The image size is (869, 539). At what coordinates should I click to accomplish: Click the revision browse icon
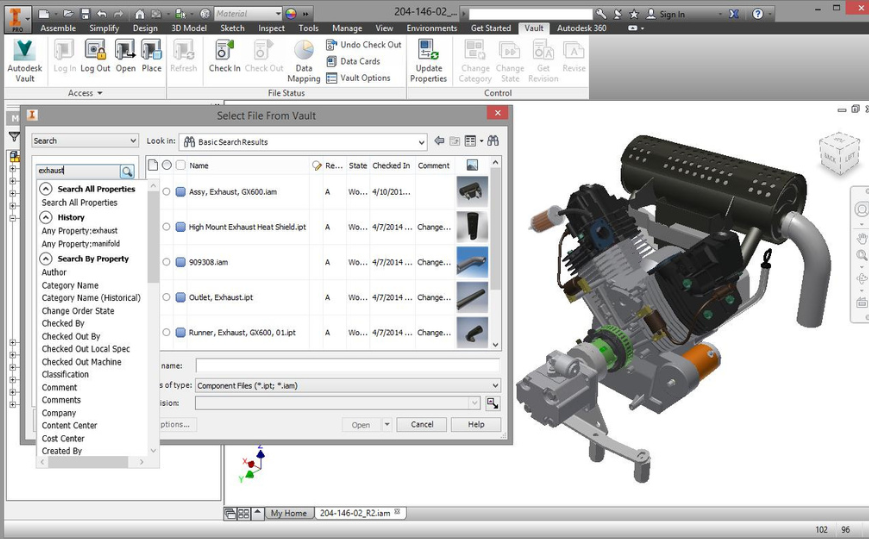[492, 403]
